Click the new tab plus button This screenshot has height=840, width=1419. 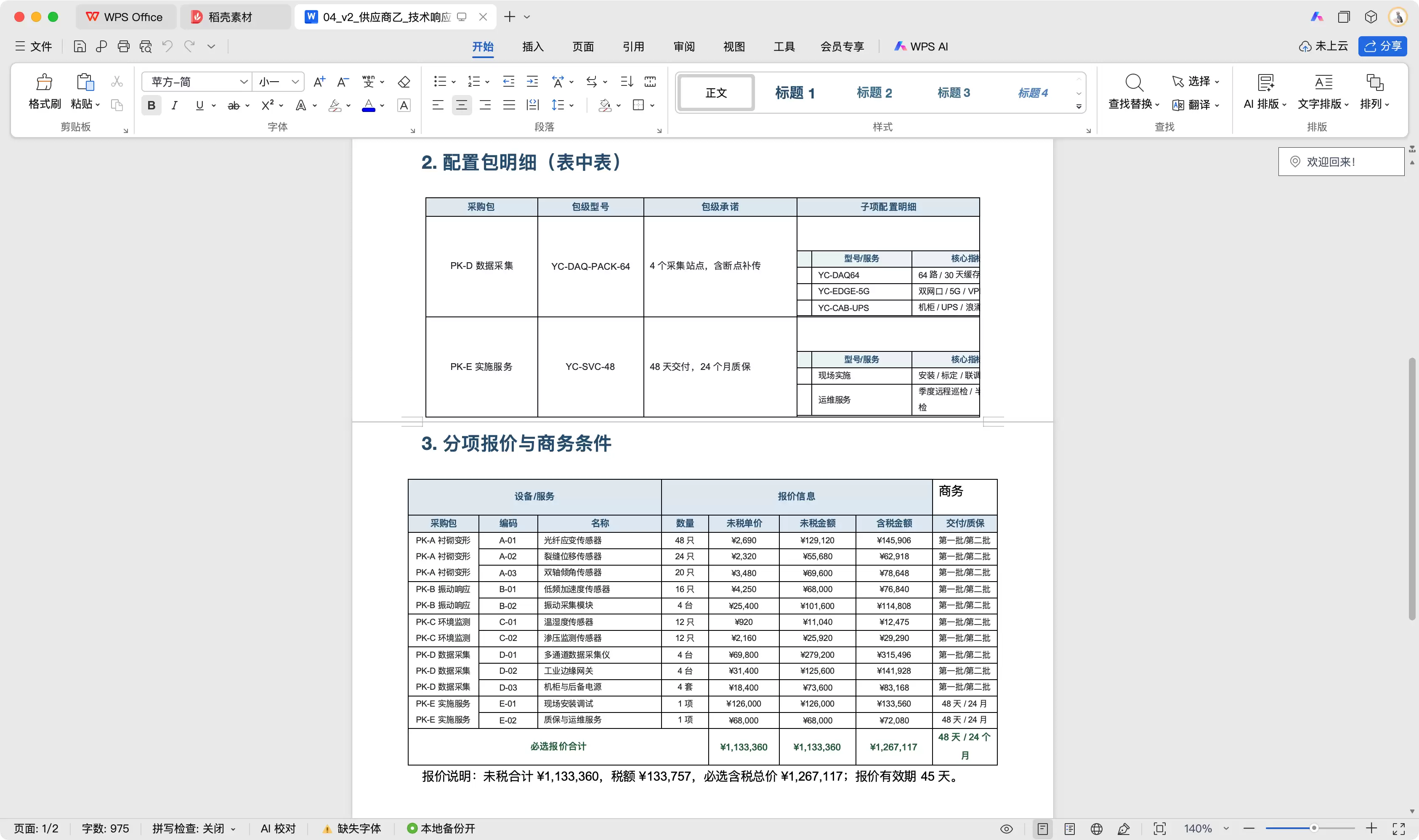[x=510, y=17]
